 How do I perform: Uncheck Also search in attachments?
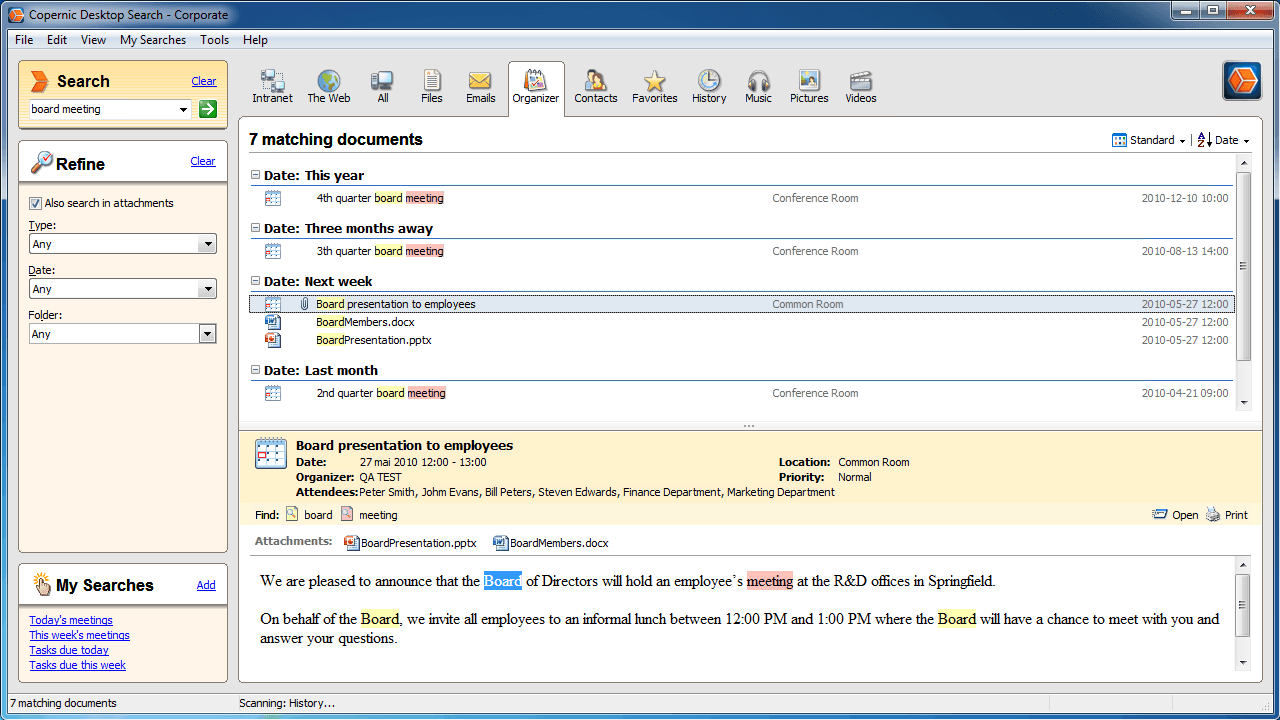[35, 203]
